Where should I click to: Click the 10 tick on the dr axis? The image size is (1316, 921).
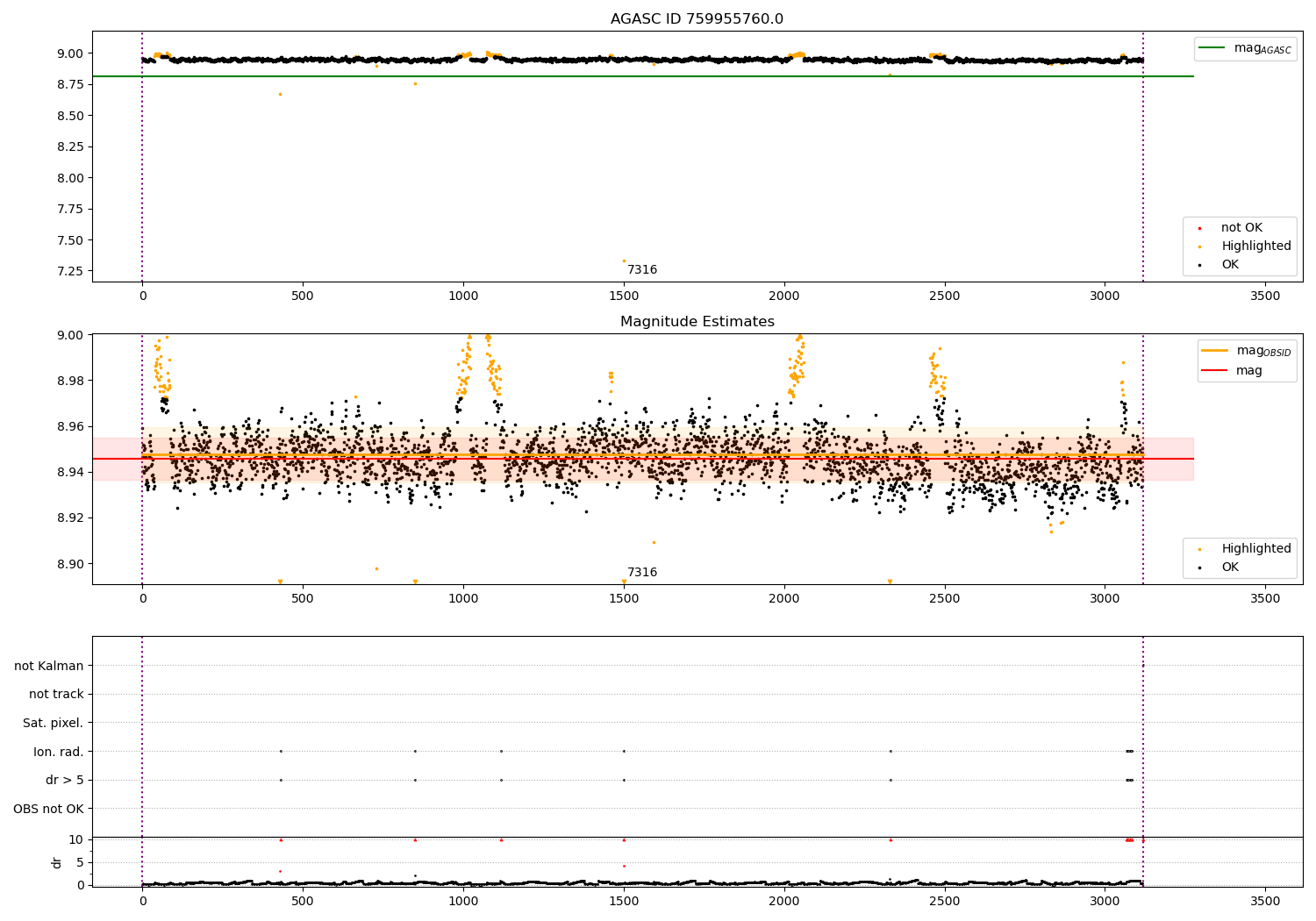[x=76, y=839]
